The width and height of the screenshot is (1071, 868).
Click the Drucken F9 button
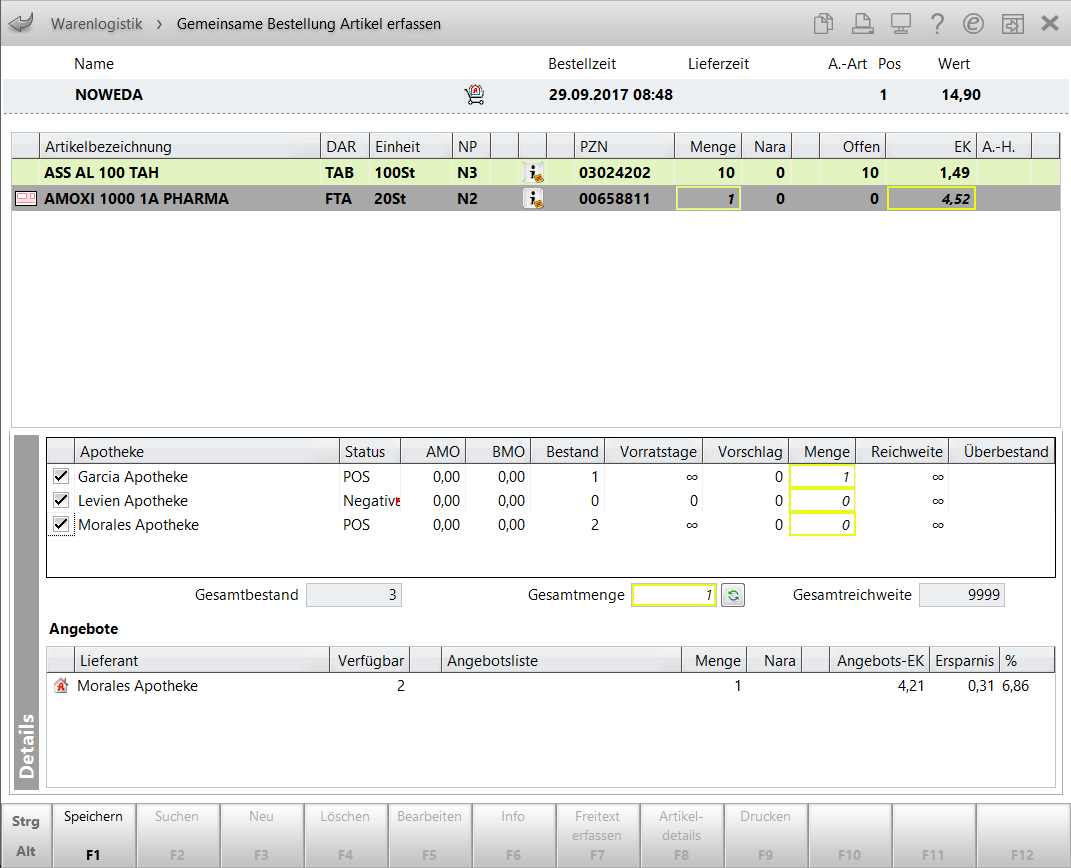766,835
